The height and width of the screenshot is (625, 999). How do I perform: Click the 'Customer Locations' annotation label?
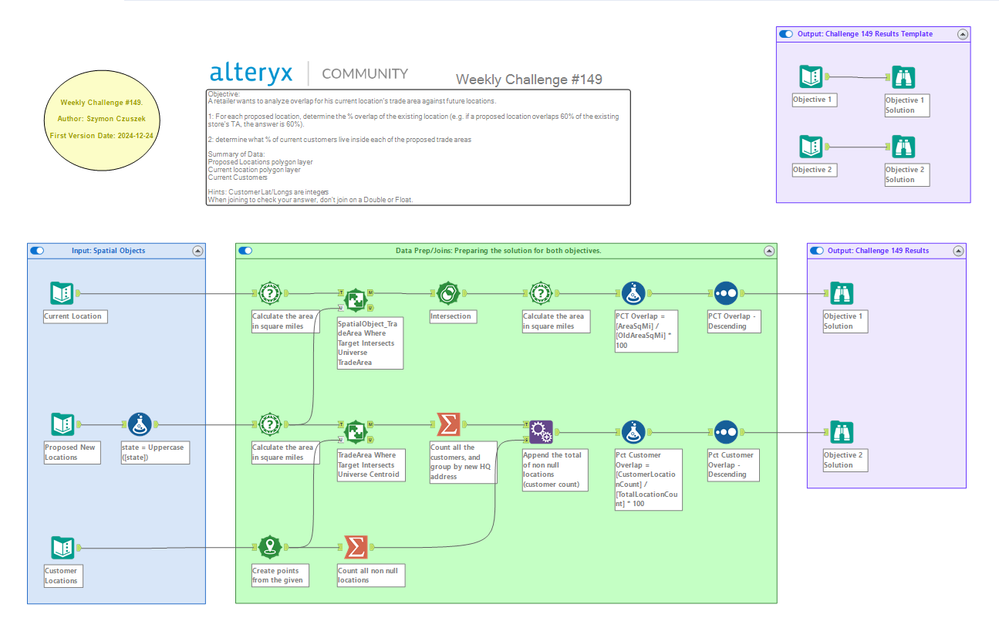tap(63, 576)
